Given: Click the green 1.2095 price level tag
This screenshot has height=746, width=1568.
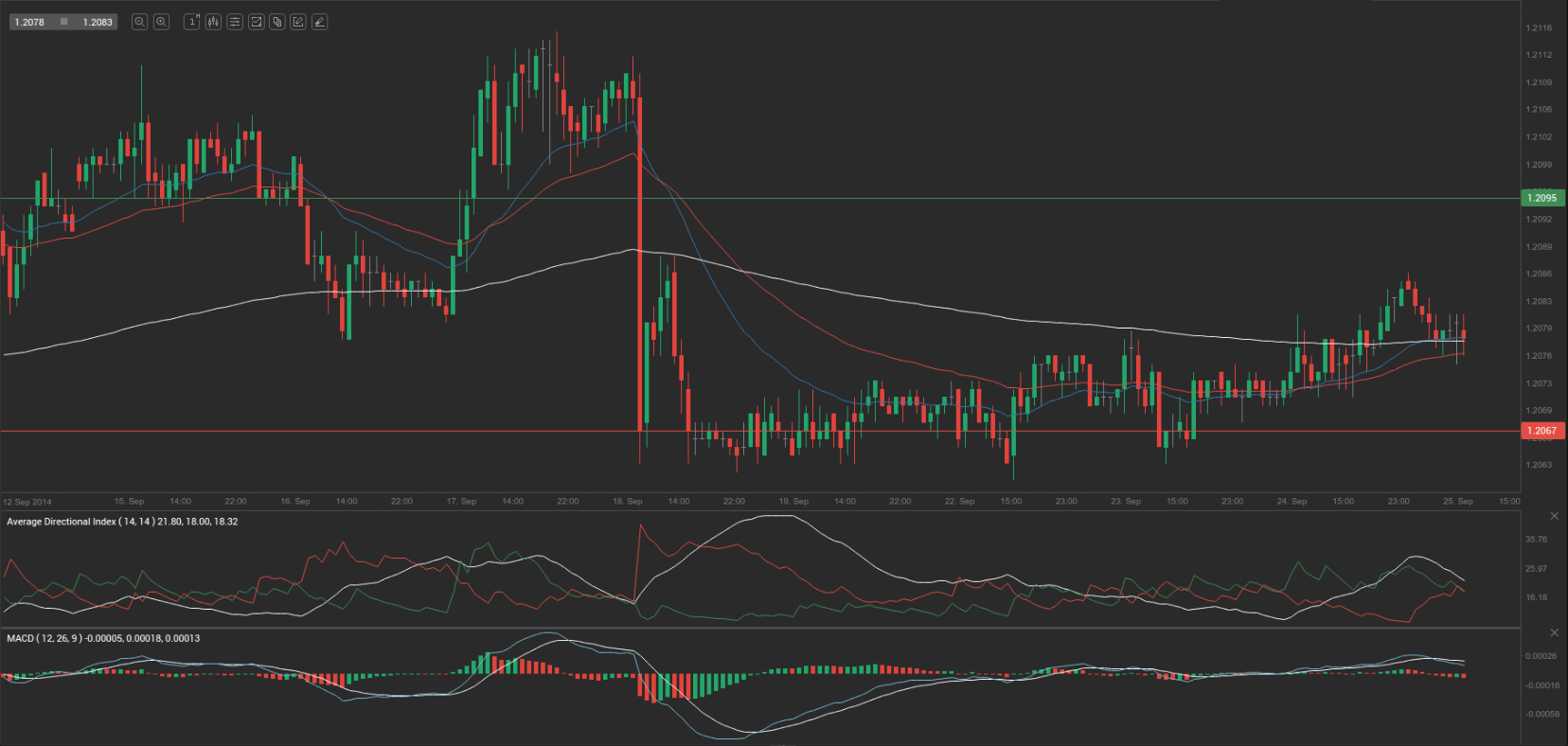Looking at the screenshot, I should pyautogui.click(x=1542, y=198).
